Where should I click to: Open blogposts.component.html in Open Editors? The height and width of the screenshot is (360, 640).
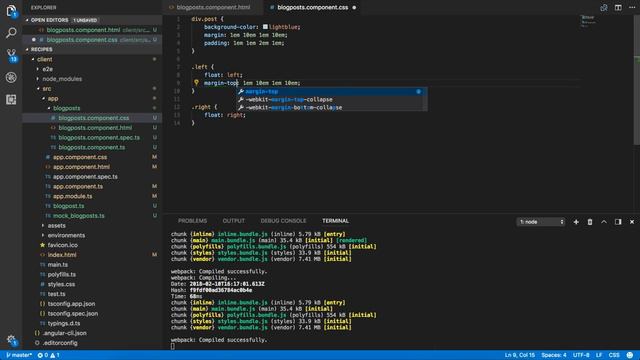coord(92,30)
